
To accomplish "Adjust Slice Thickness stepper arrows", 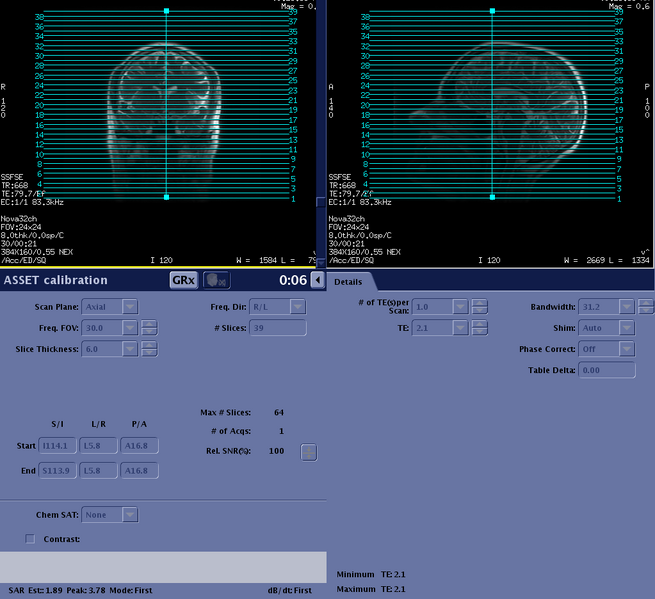I will point(149,349).
